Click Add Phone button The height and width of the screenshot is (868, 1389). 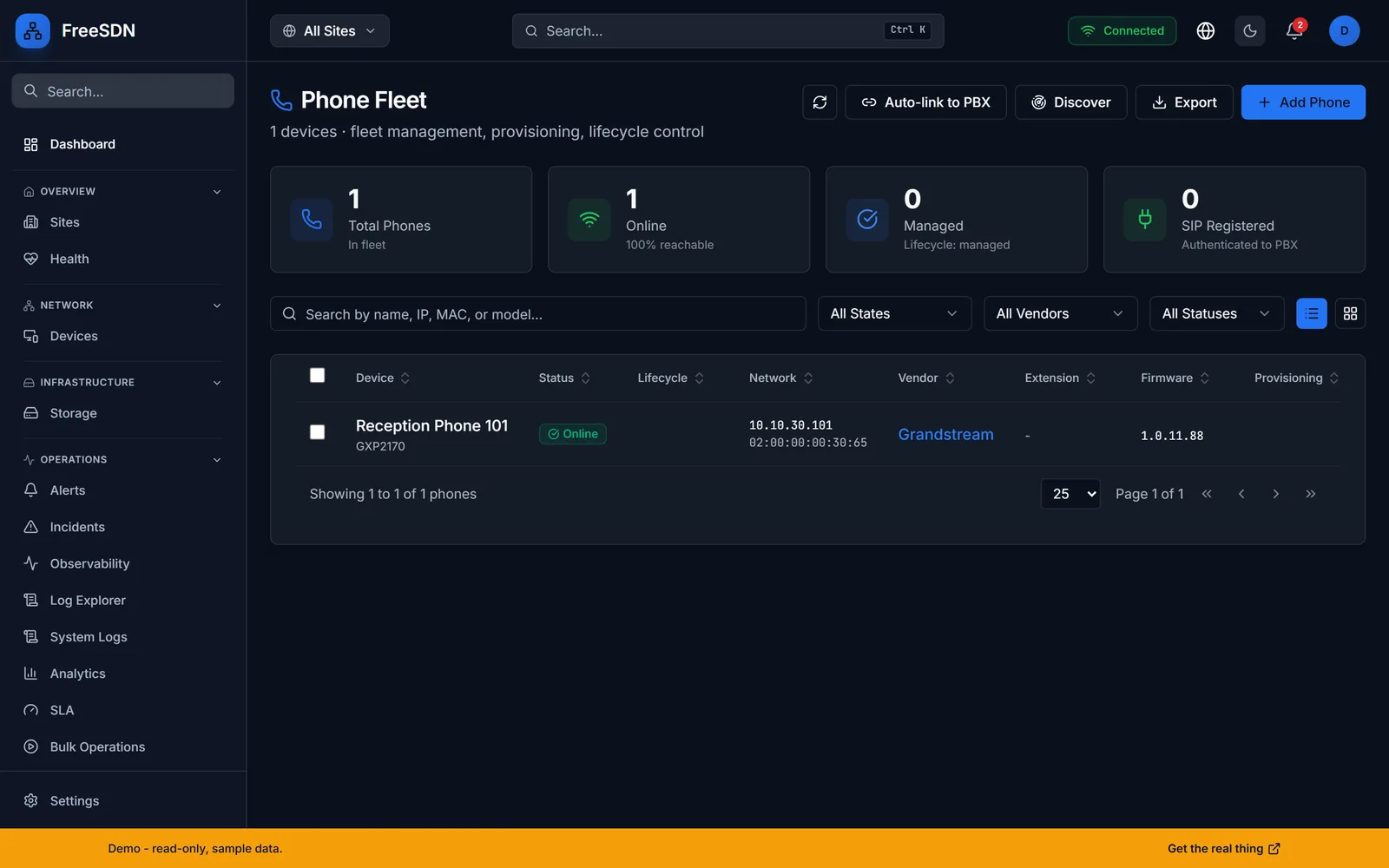click(x=1303, y=102)
